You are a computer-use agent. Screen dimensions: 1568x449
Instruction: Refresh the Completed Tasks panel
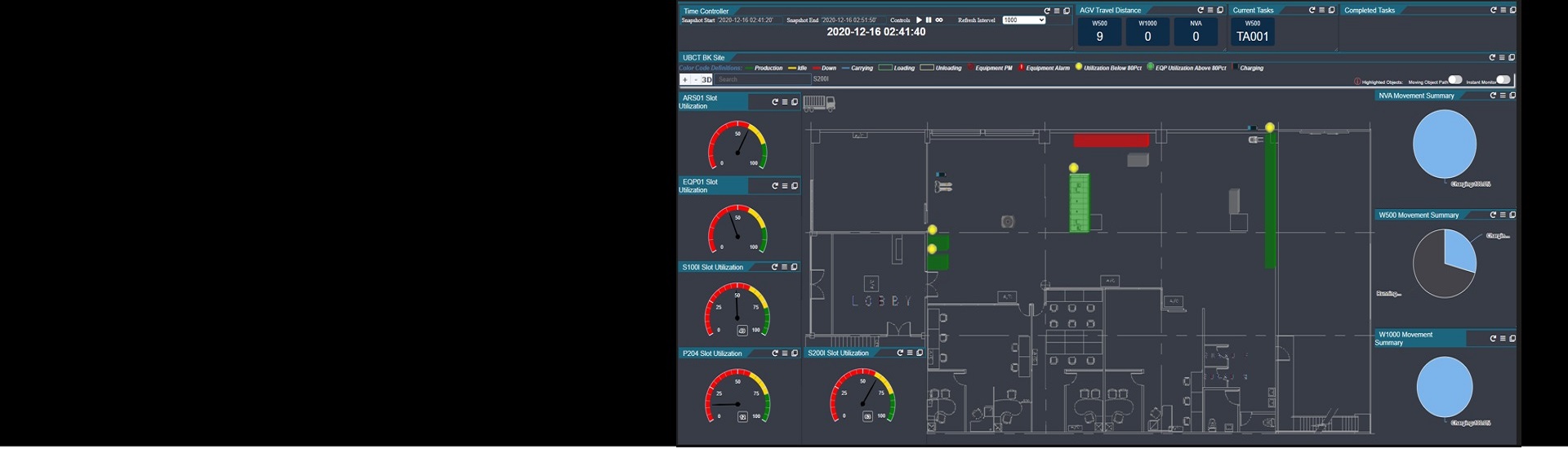point(1494,10)
